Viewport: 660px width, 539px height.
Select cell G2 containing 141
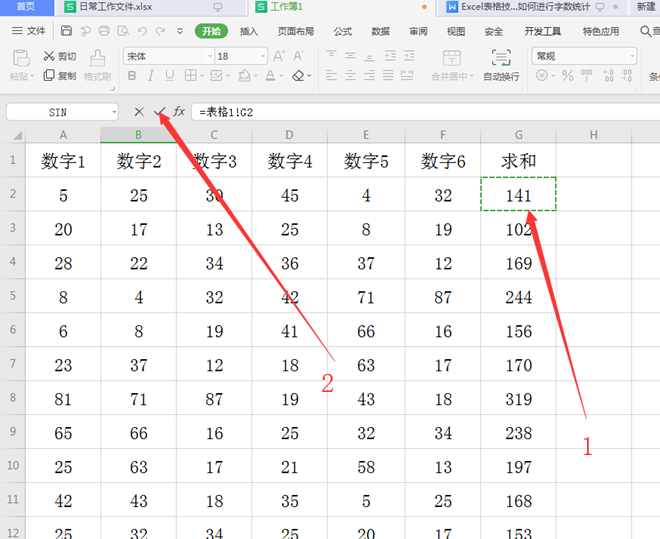(518, 196)
